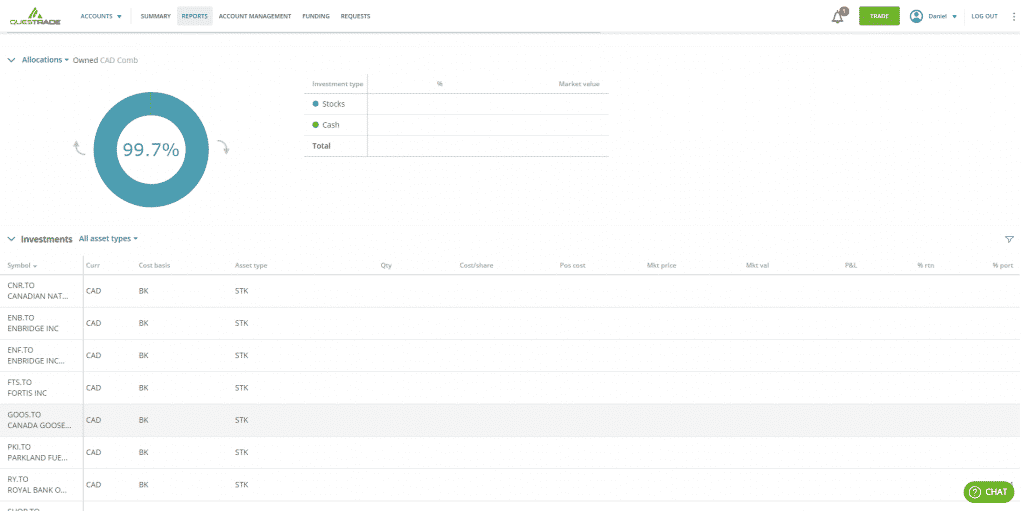1024x511 pixels.
Task: Click the Log Out link
Action: point(984,16)
